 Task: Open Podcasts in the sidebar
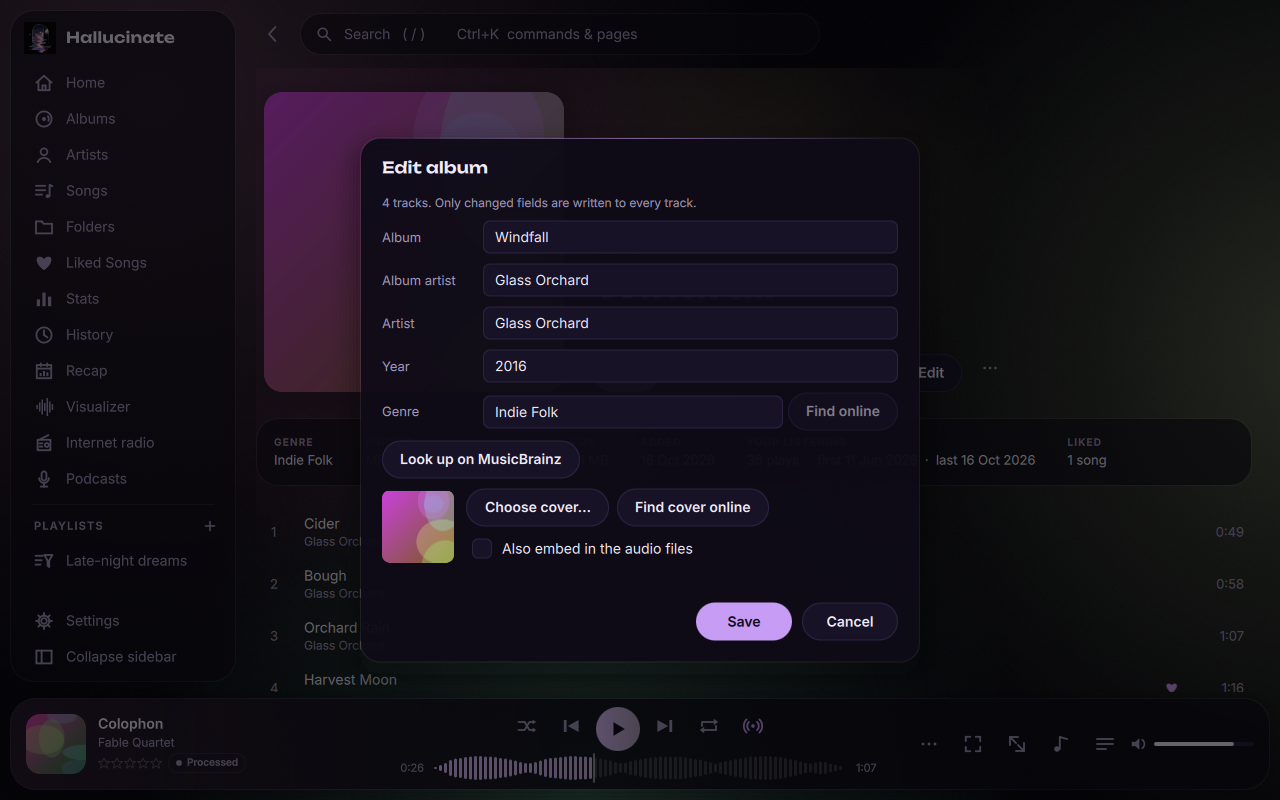pos(124,479)
